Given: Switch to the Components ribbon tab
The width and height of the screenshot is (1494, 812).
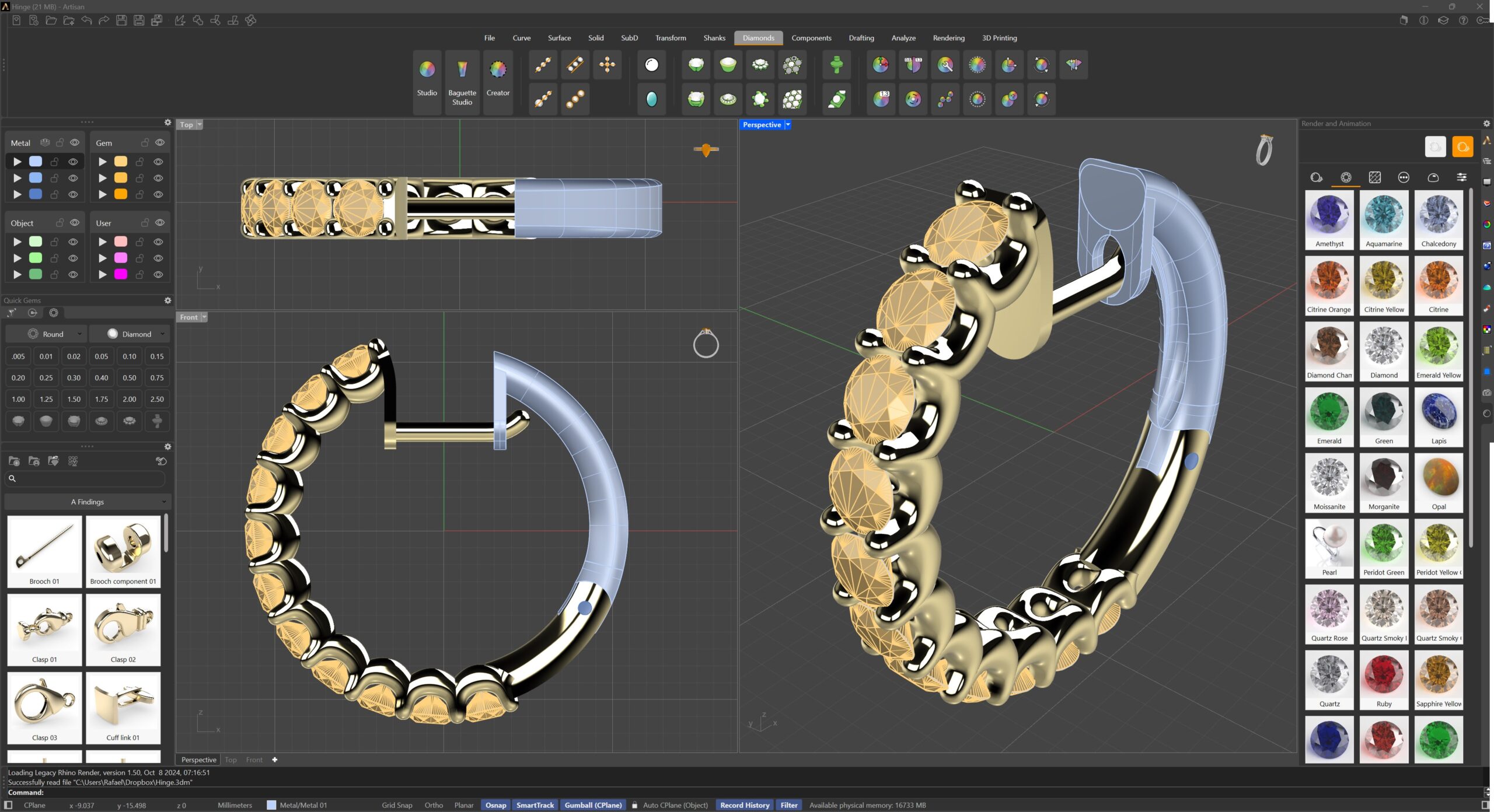Looking at the screenshot, I should (811, 38).
